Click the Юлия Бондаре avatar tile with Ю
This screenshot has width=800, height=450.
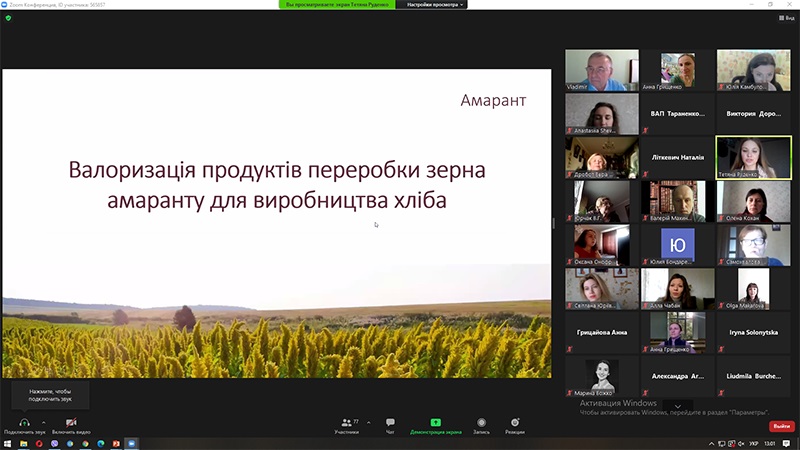678,245
